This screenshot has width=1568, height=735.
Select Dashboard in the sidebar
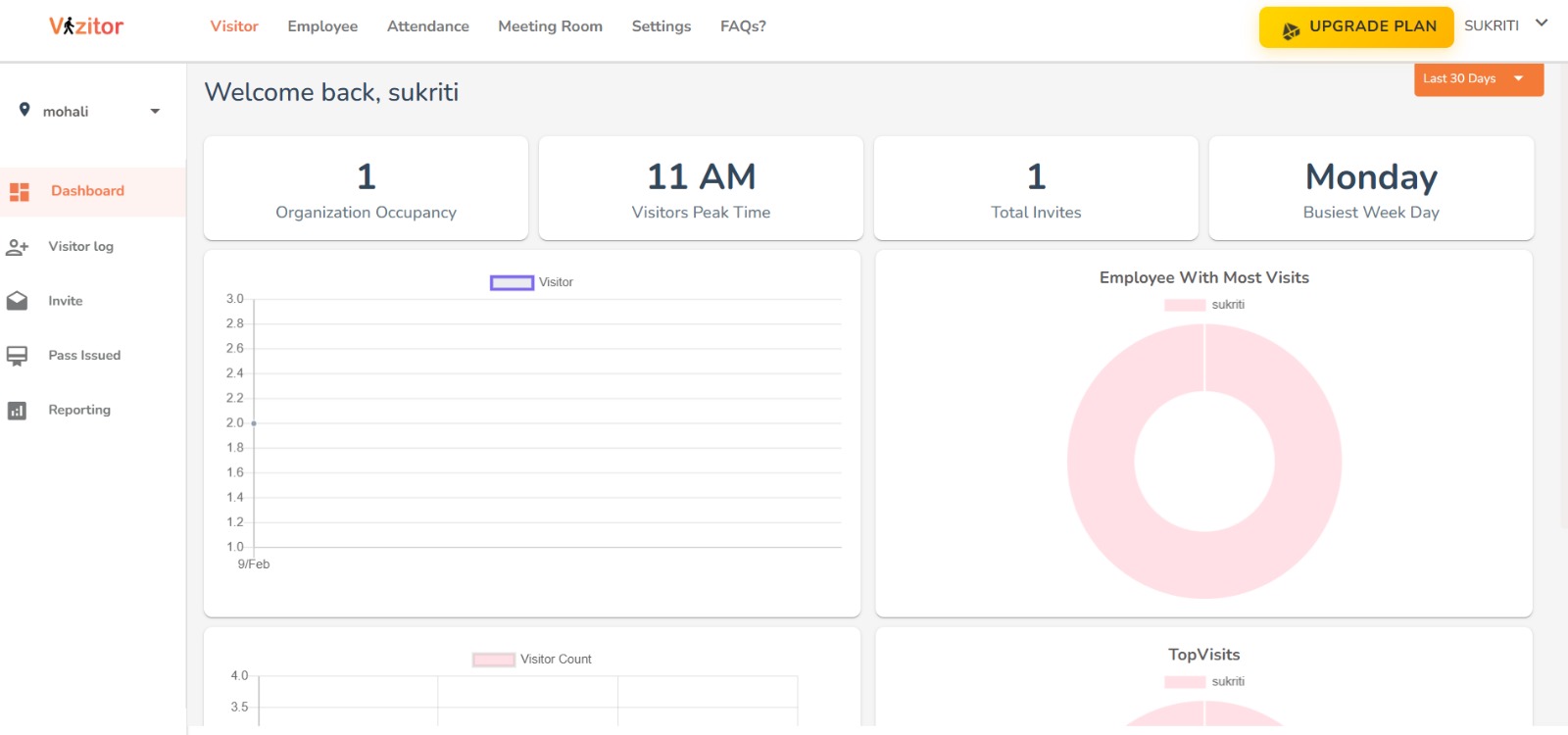(x=93, y=191)
